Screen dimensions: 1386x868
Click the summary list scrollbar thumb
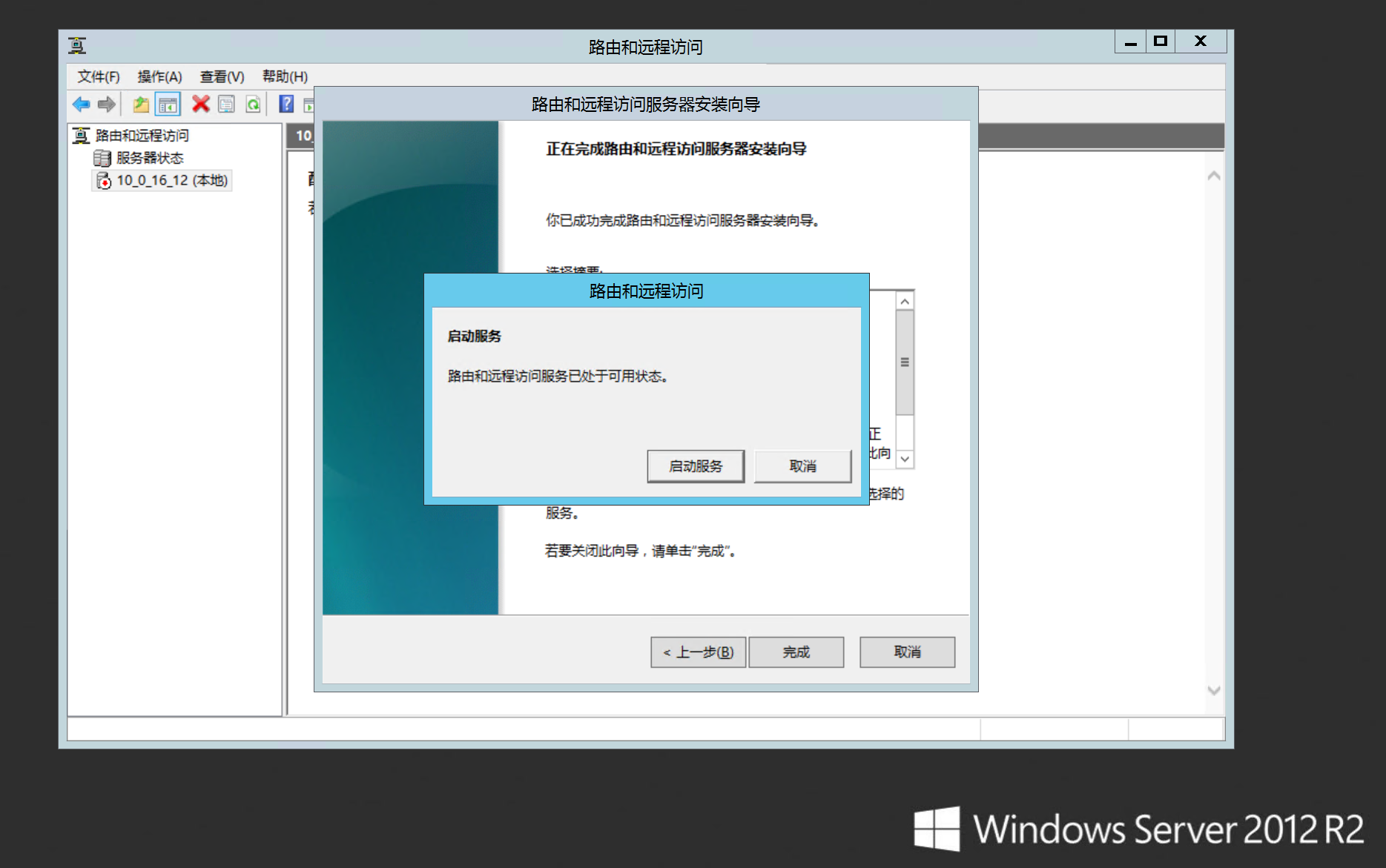coord(905,362)
